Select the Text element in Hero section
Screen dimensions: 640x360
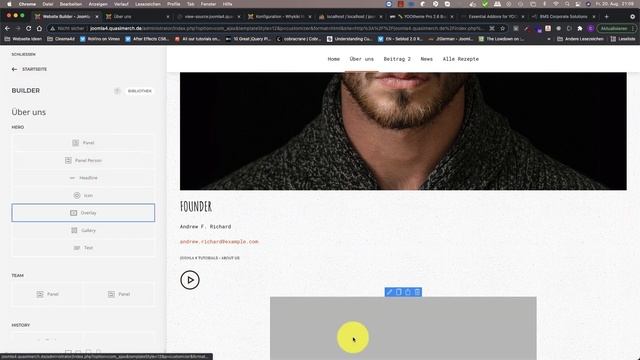[83, 248]
